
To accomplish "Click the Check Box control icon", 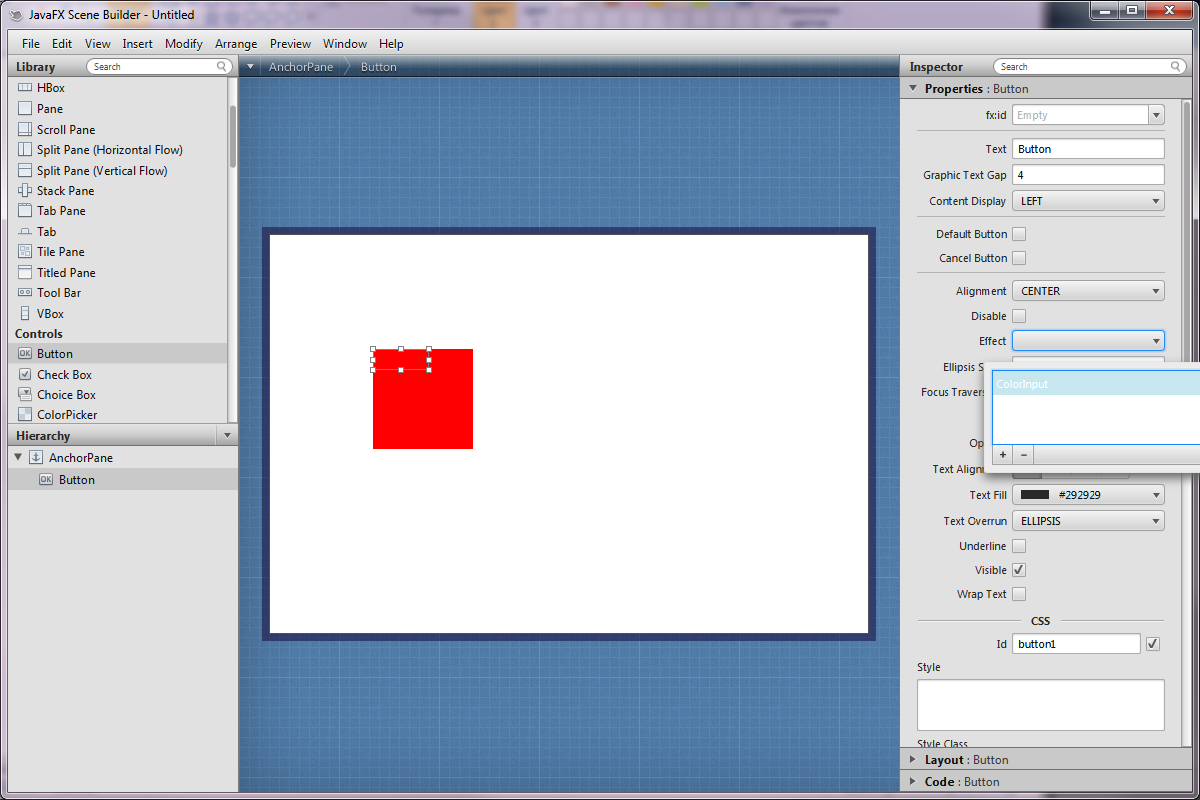I will pos(25,374).
